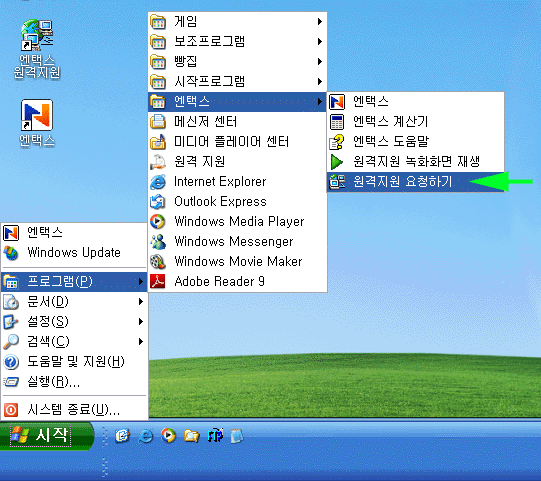Click Show Desktop quick launch icon
This screenshot has width=541, height=481.
[x=122, y=436]
